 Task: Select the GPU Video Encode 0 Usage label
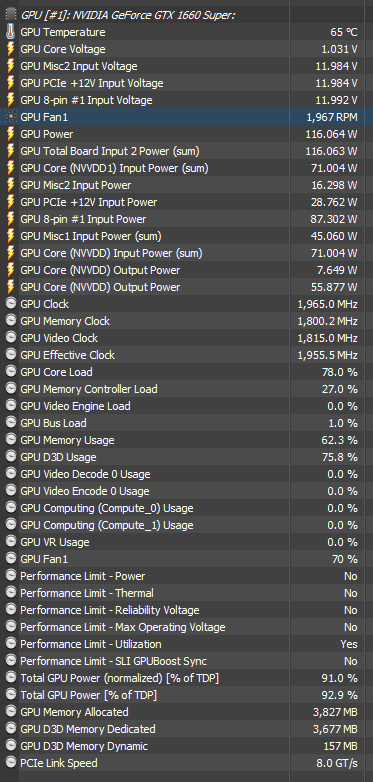point(85,491)
